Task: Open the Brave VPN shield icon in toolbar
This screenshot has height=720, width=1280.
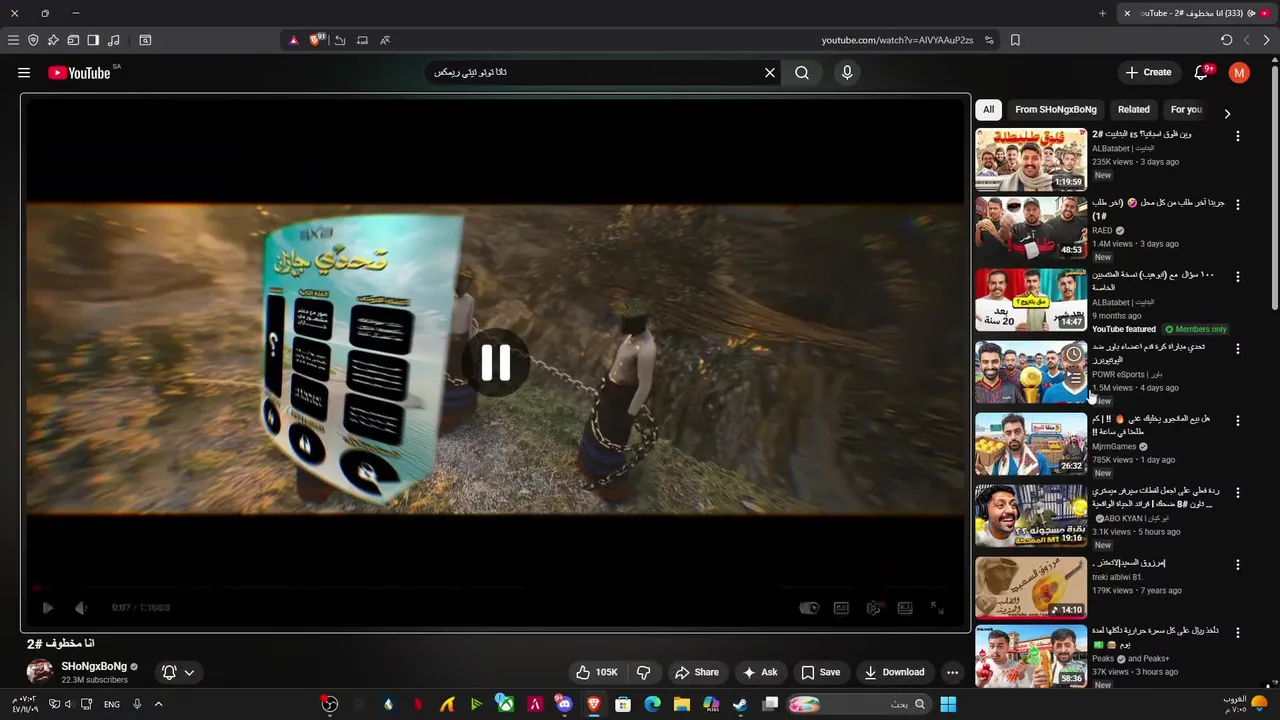Action: [33, 40]
